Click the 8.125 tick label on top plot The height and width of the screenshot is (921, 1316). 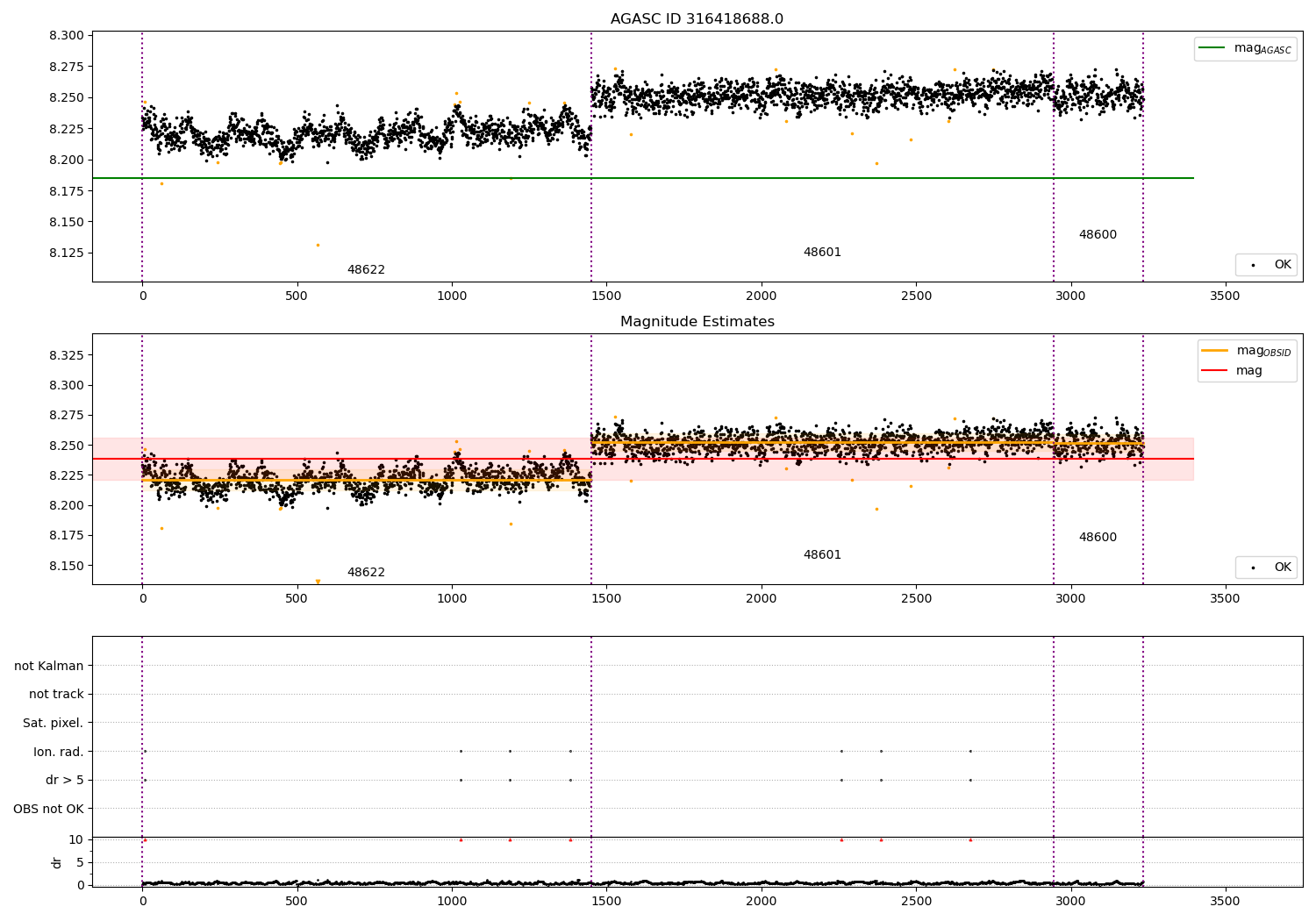[66, 253]
